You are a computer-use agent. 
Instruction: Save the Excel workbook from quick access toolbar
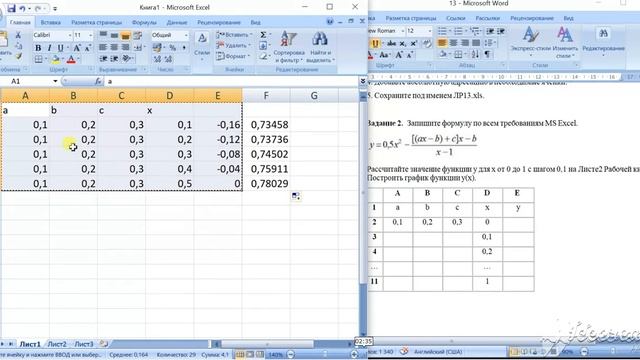pos(11,8)
